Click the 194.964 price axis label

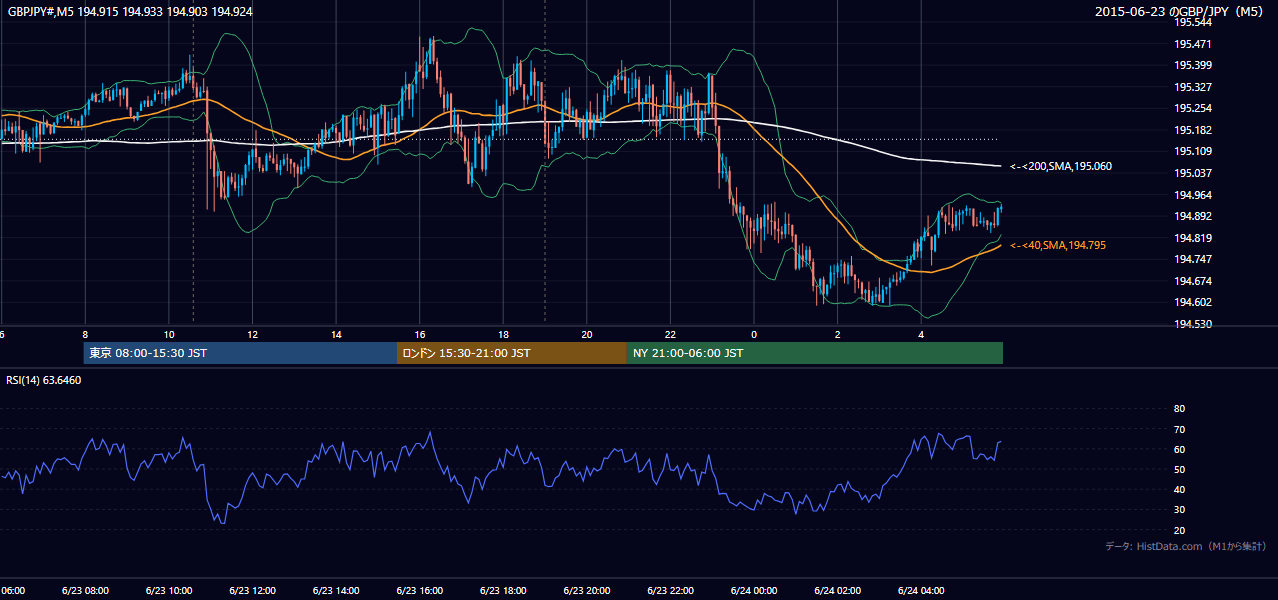1192,195
